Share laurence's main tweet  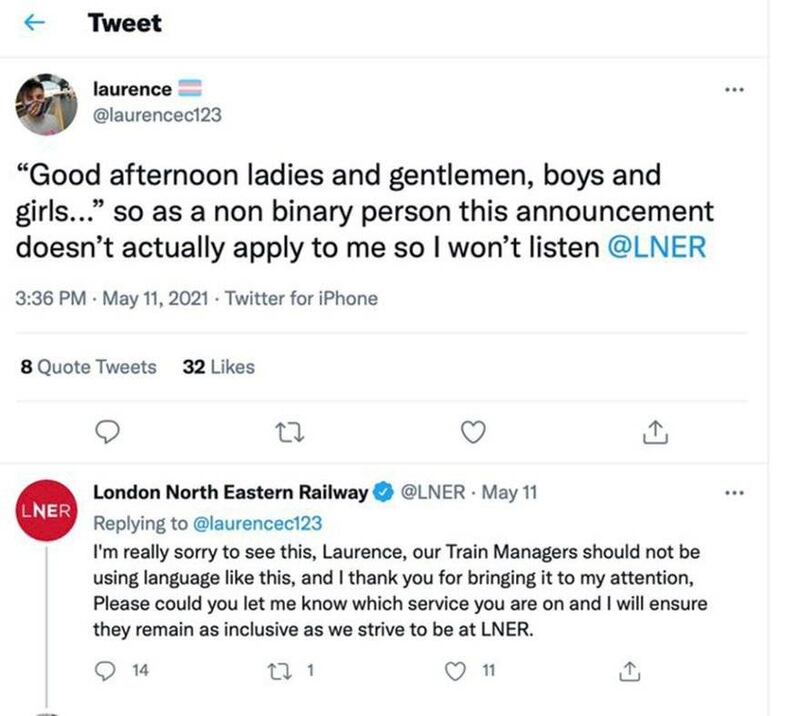tap(653, 431)
